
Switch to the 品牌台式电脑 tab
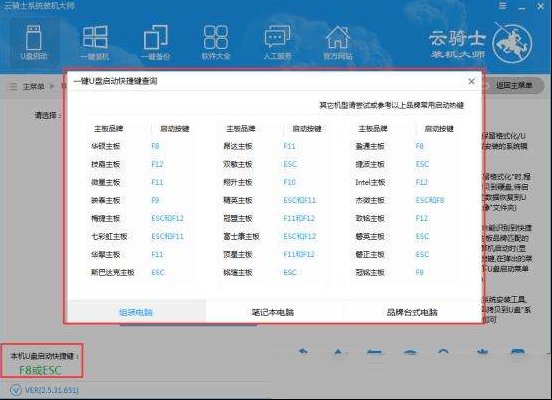tap(412, 312)
